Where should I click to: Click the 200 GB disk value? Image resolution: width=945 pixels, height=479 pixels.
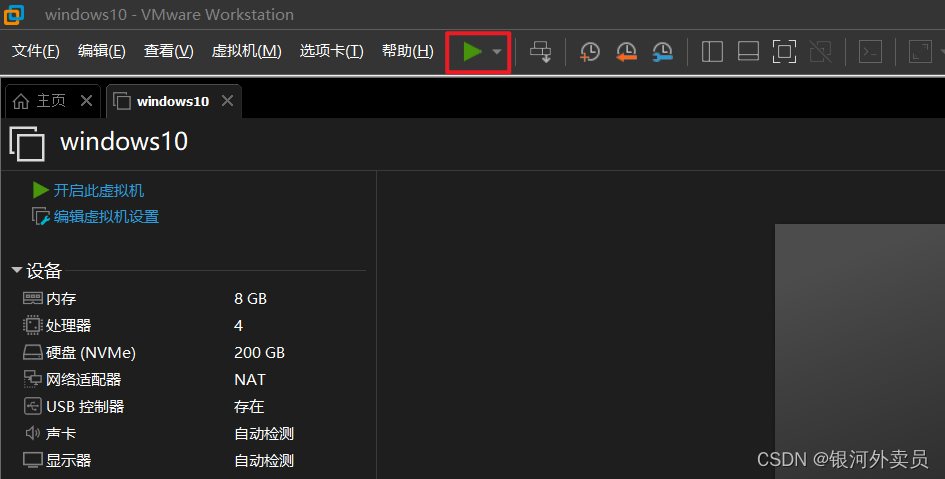tap(259, 352)
